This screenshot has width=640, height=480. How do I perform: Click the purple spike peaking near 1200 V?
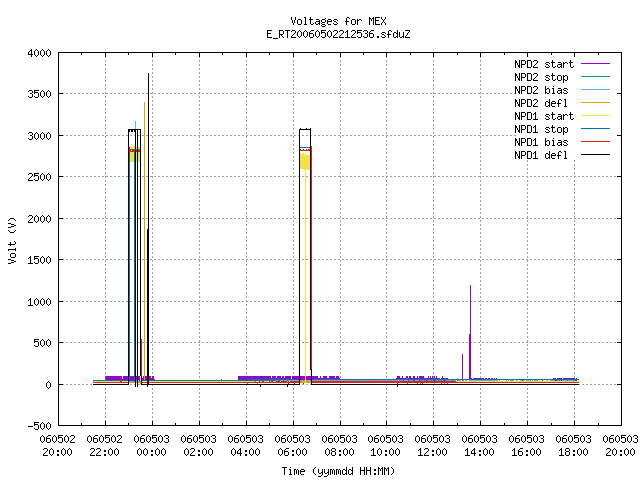coord(470,331)
